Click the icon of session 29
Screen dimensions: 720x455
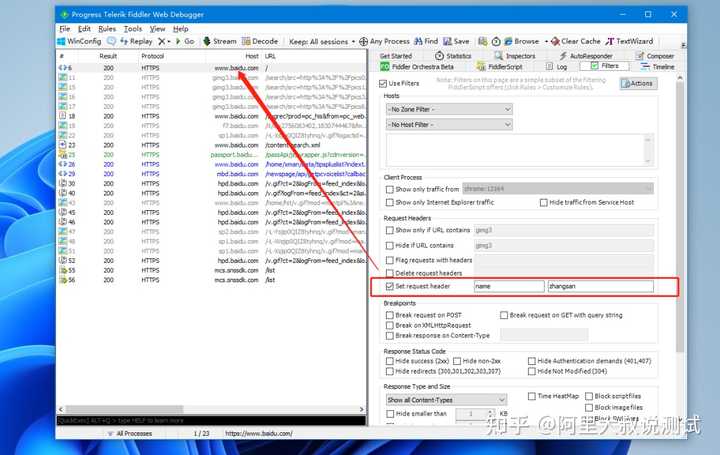62,174
